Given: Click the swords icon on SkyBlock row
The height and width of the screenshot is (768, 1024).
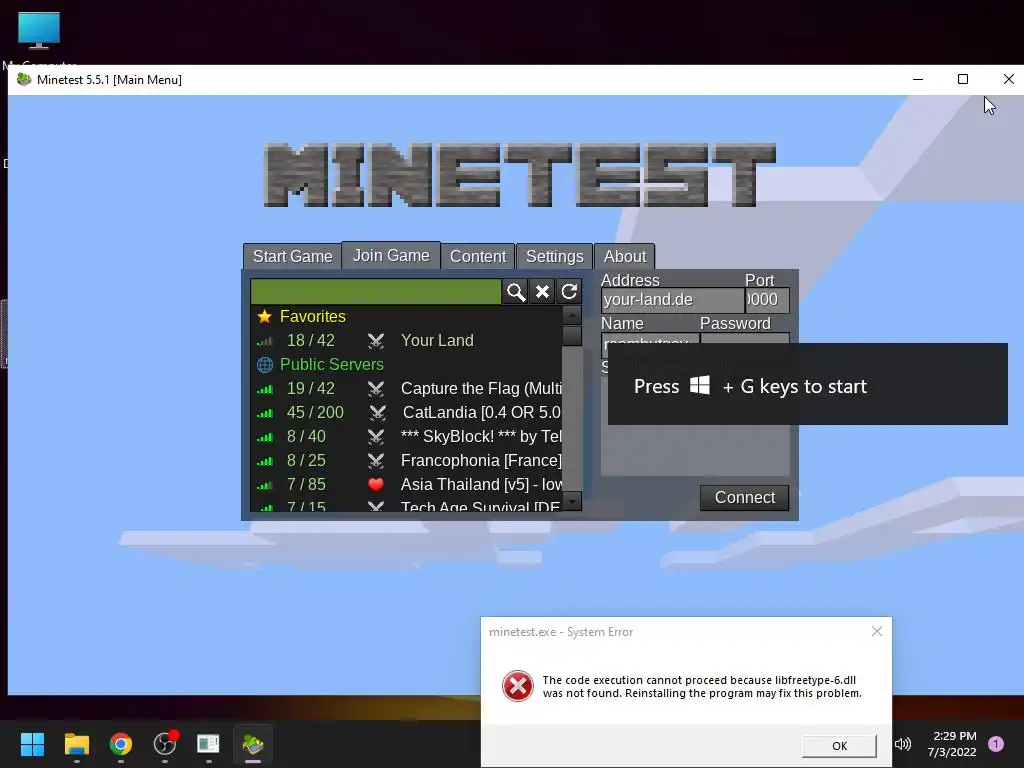Looking at the screenshot, I should tap(376, 436).
